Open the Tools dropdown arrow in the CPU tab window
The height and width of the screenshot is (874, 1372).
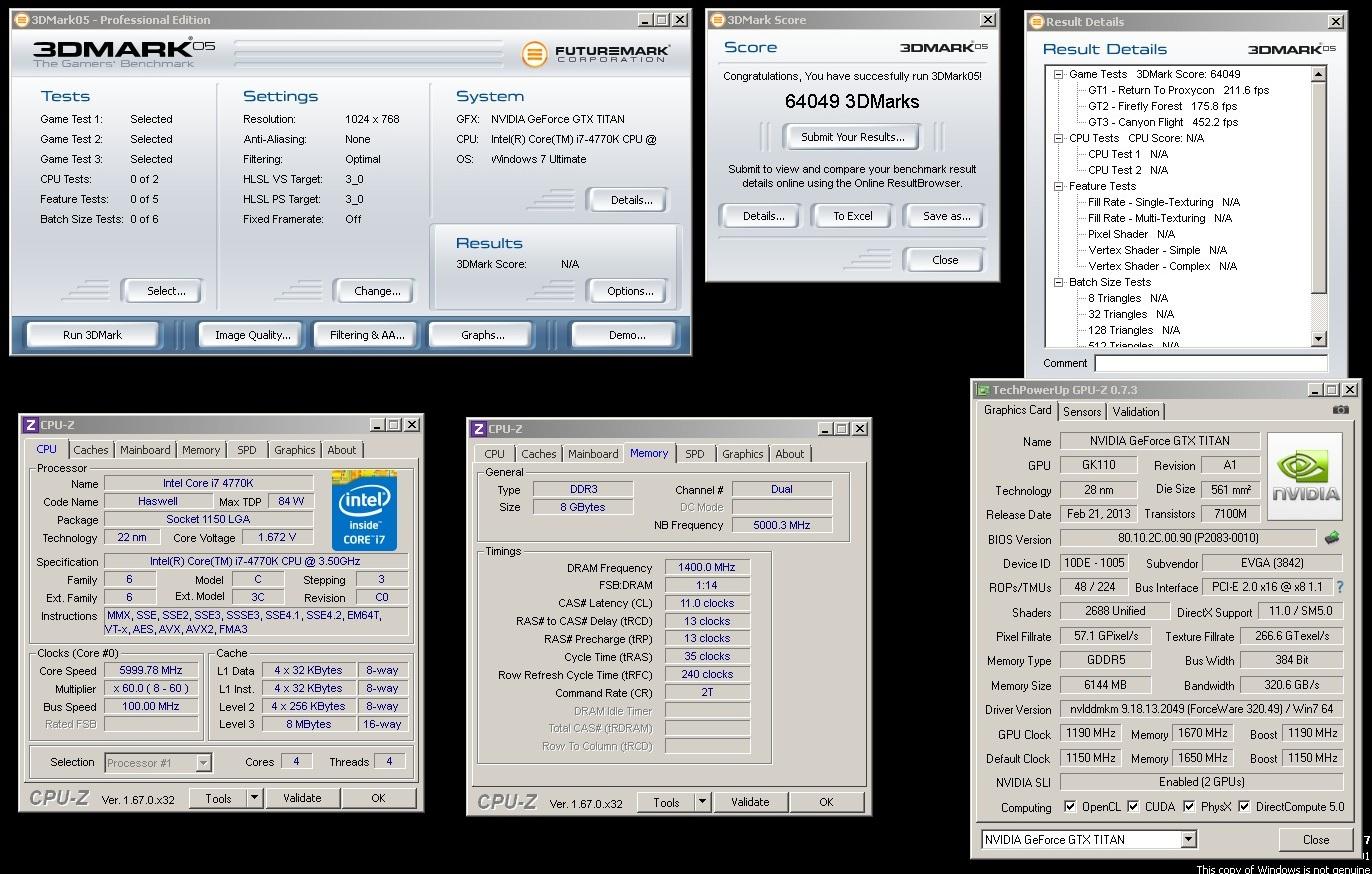click(254, 798)
